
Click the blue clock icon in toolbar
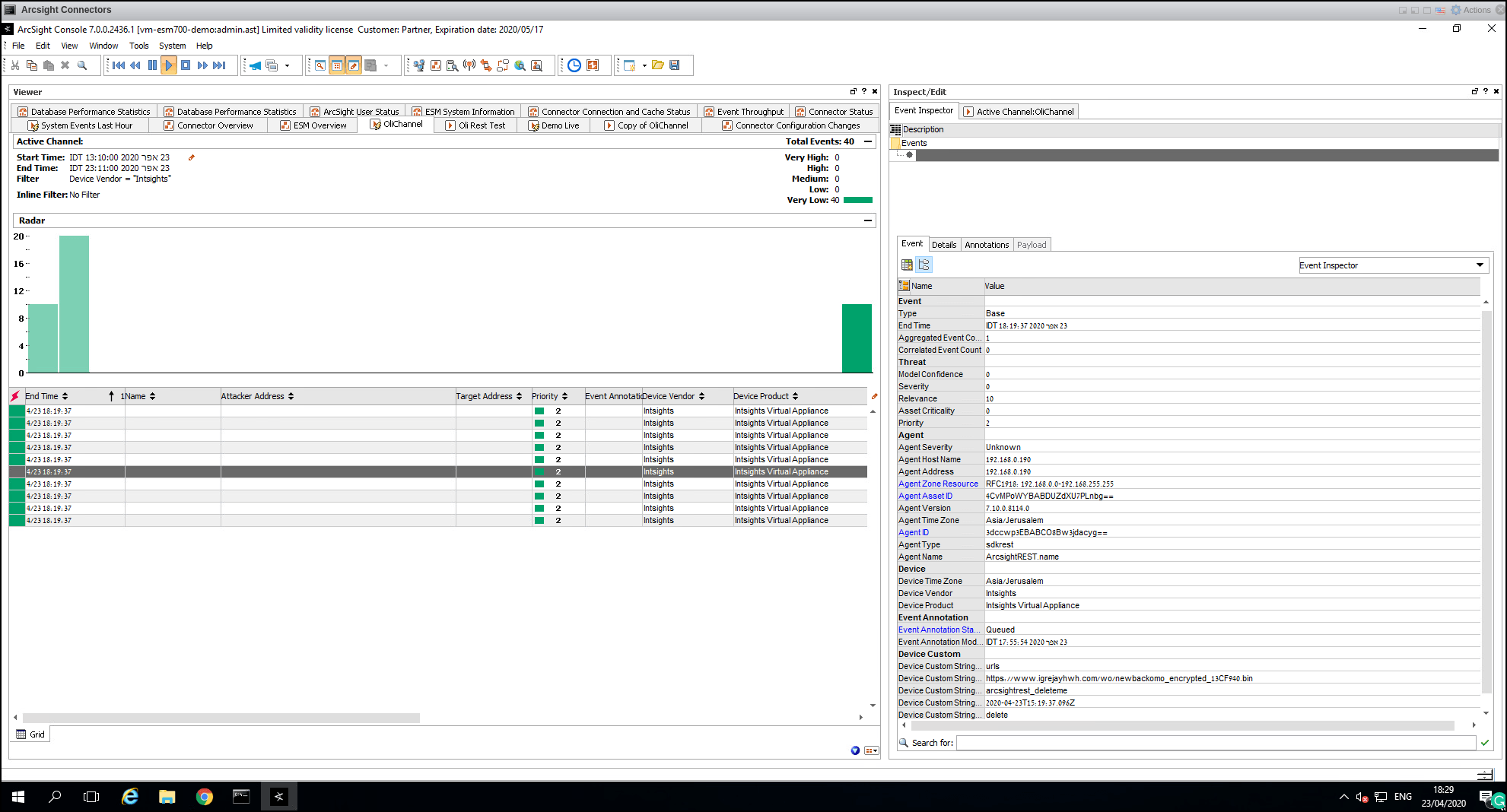tap(574, 65)
